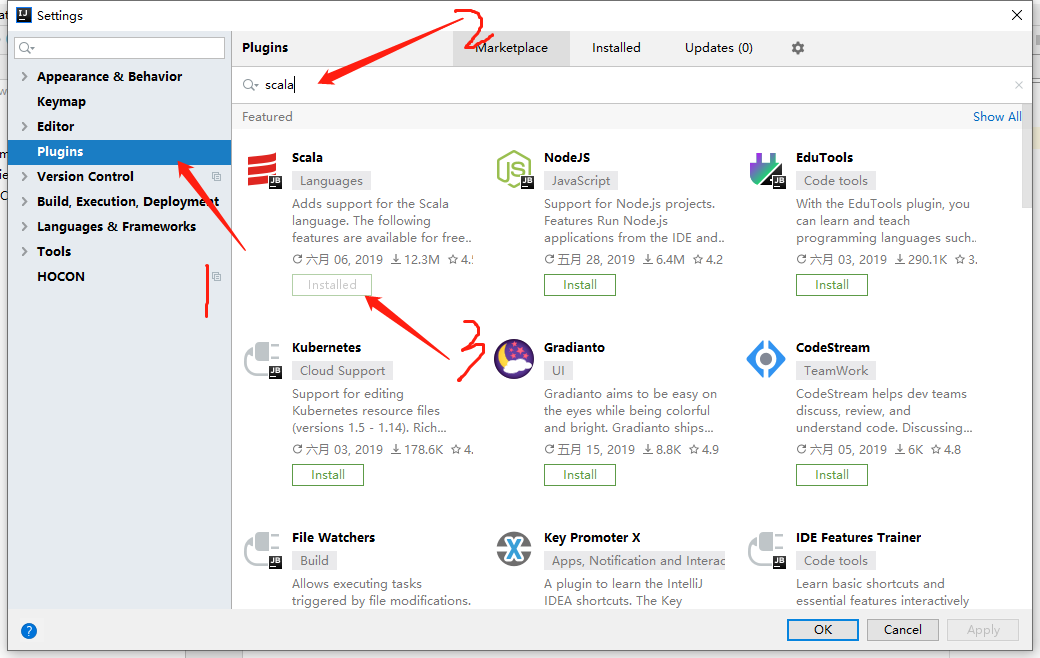Viewport: 1040px width, 658px height.
Task: Click the project-level icon beside Version Control
Action: (x=216, y=176)
